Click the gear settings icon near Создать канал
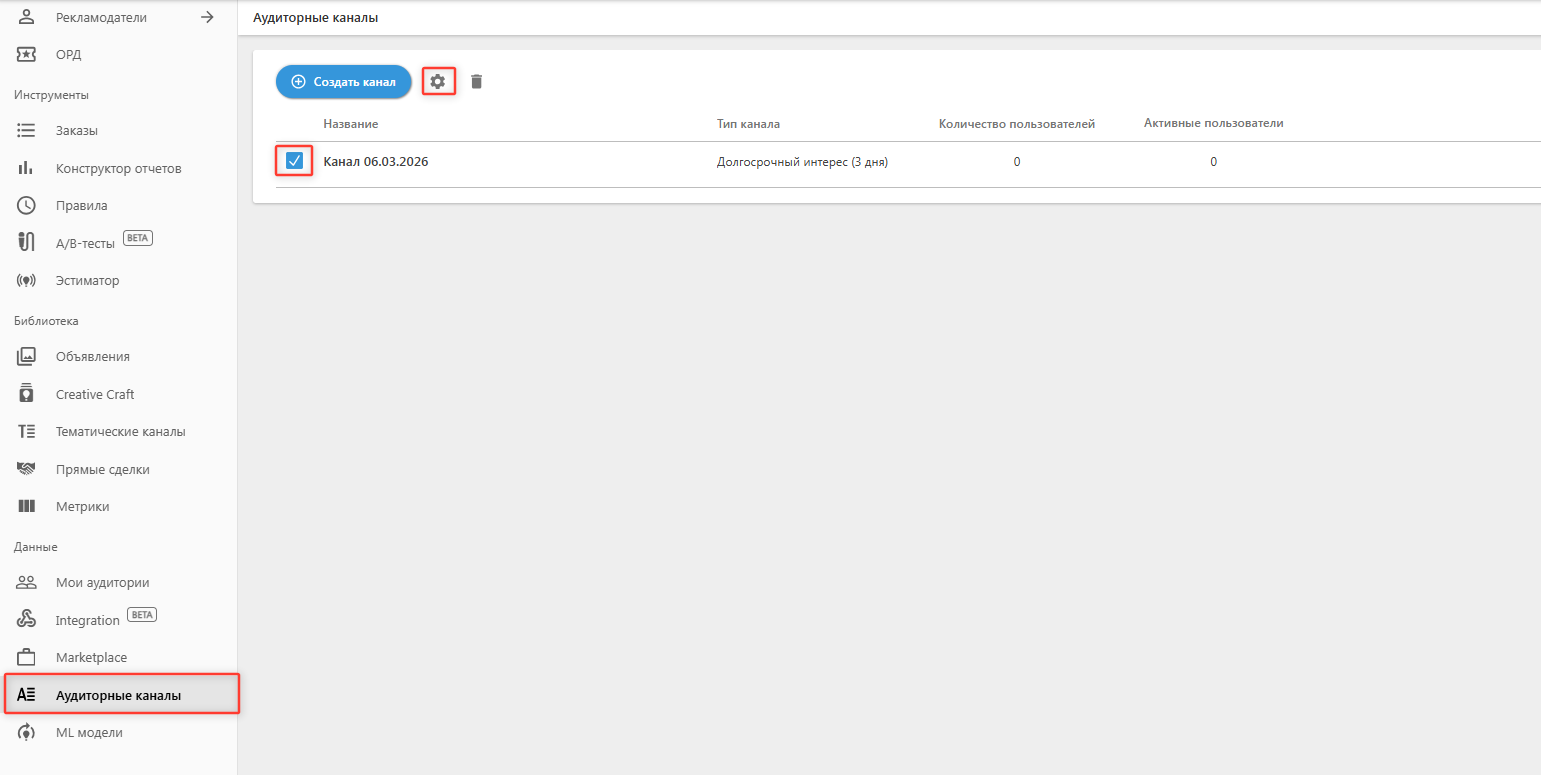 (x=437, y=82)
